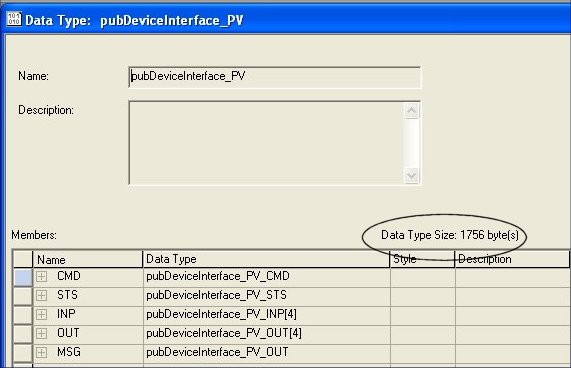Click the Description scrollbar down arrow
The height and width of the screenshot is (368, 571).
tap(411, 175)
